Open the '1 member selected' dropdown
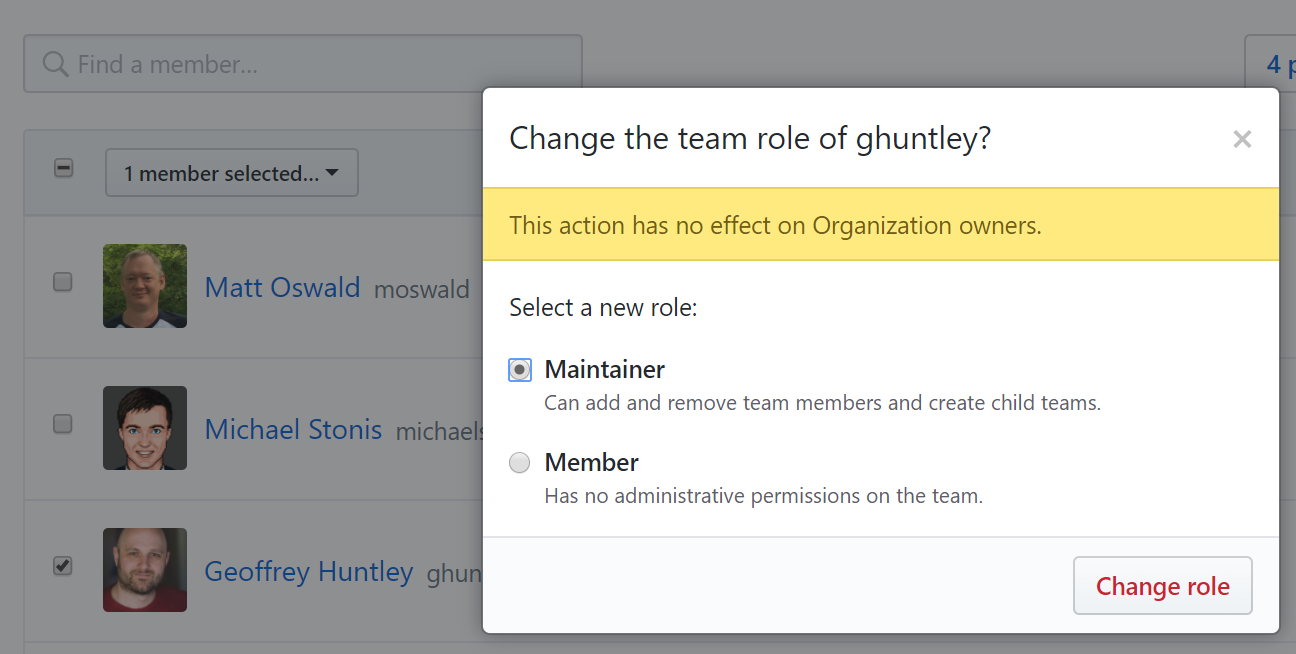This screenshot has width=1296, height=654. (x=231, y=172)
